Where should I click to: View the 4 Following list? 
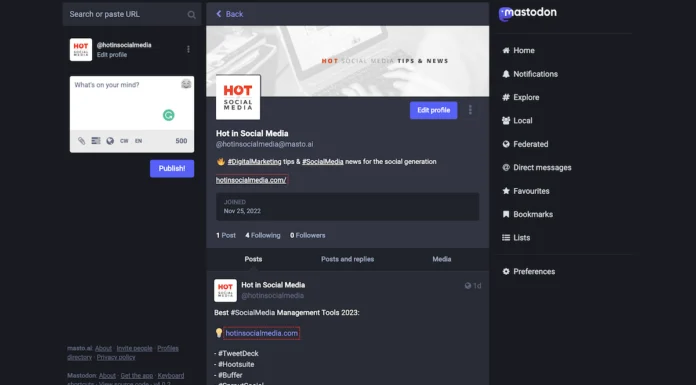263,235
